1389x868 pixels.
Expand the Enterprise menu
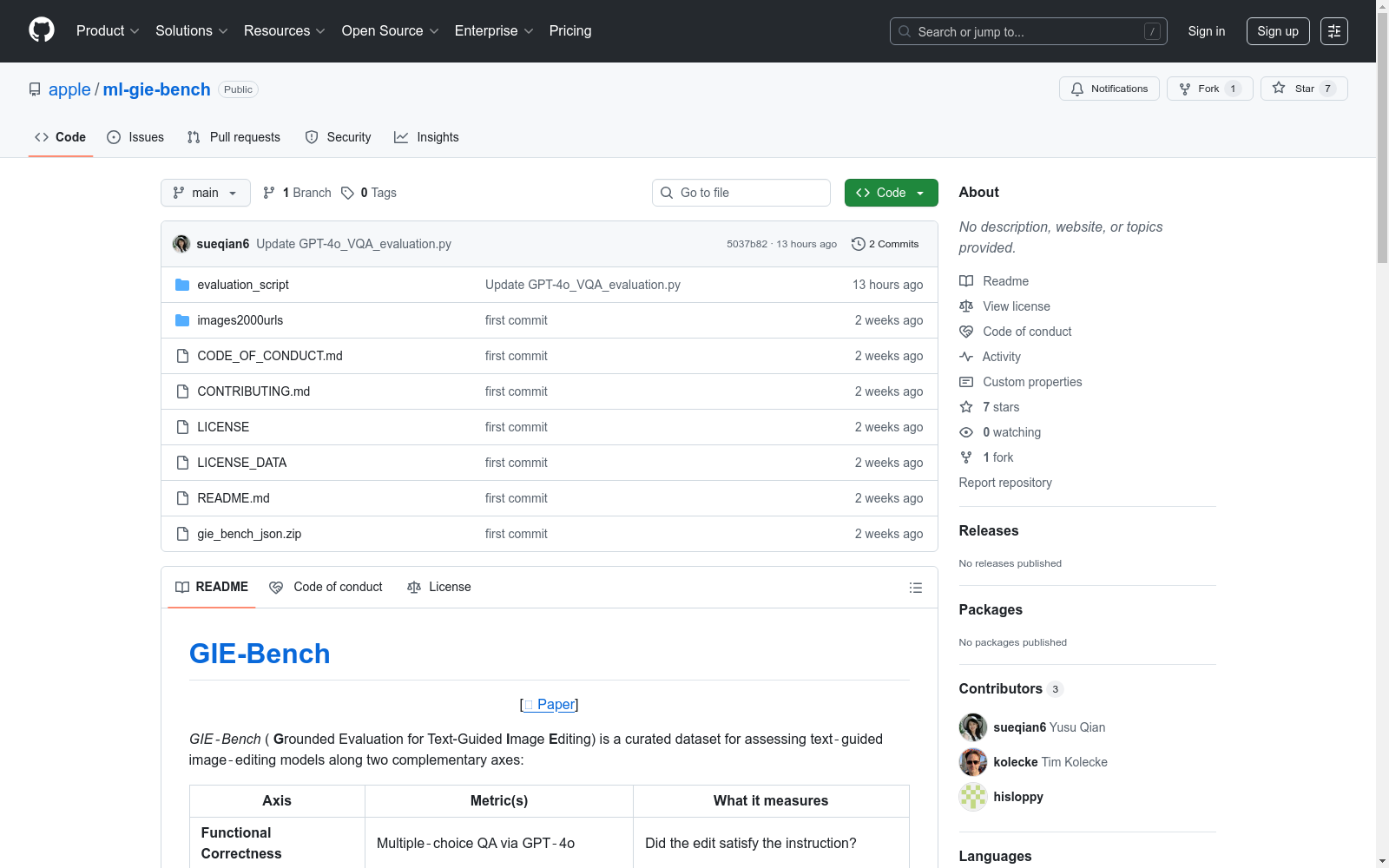(493, 31)
